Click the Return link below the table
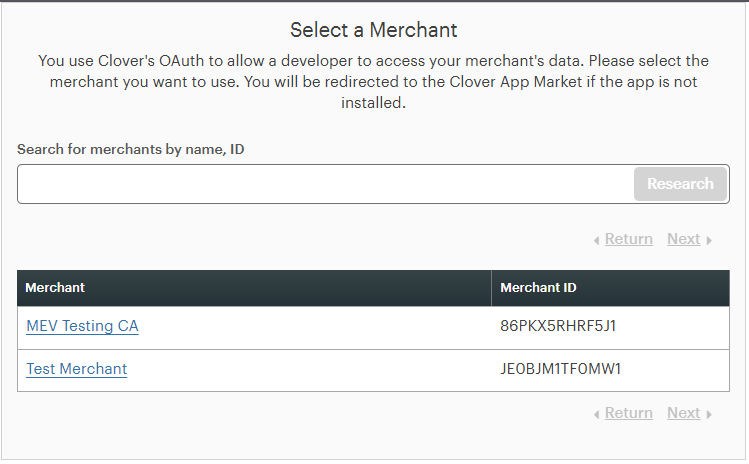 (628, 413)
